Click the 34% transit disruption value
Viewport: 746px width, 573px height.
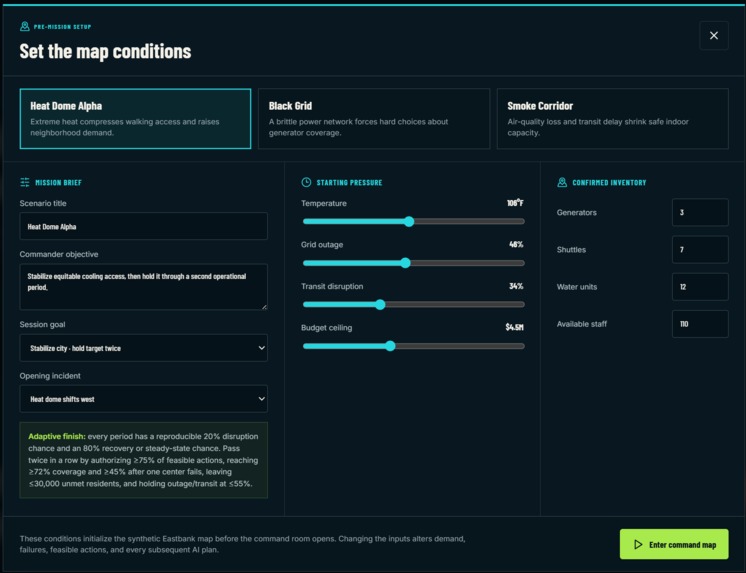click(x=516, y=286)
